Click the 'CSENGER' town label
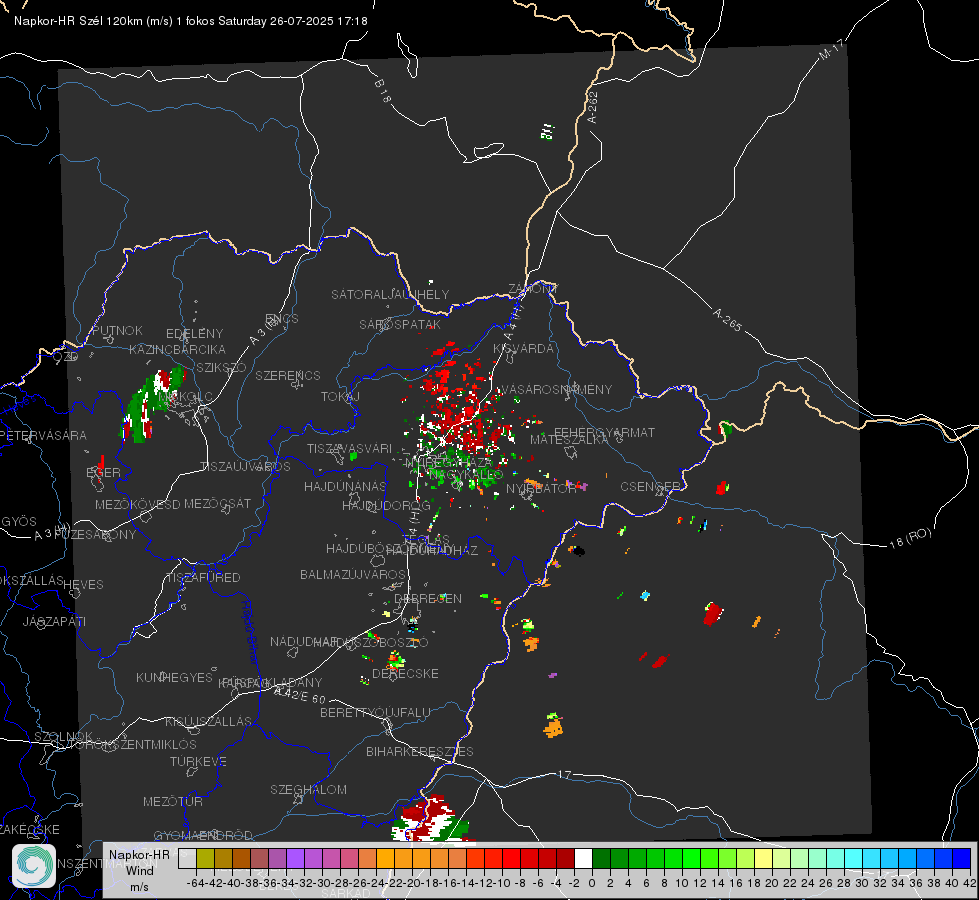The image size is (979, 900). [650, 487]
